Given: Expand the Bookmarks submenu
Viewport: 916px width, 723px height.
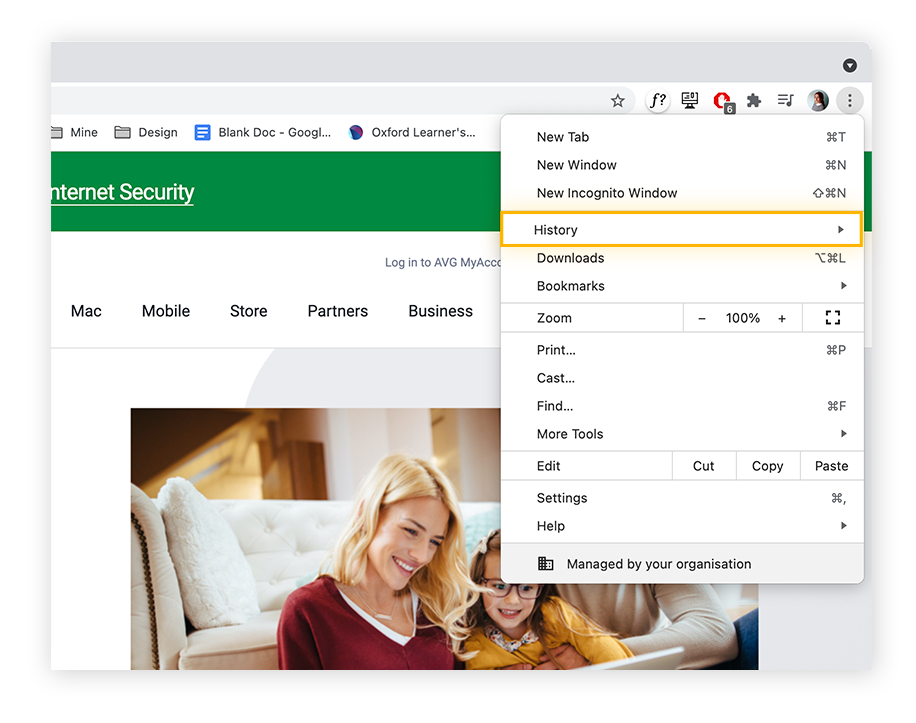Looking at the screenshot, I should 680,286.
